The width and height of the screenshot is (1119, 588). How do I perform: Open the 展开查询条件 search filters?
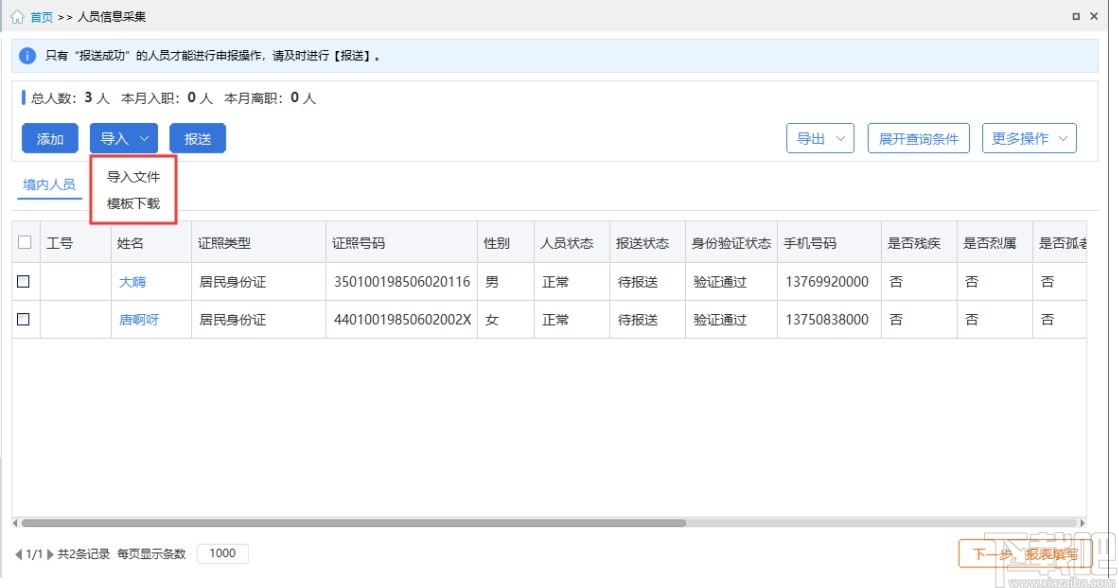(x=917, y=138)
